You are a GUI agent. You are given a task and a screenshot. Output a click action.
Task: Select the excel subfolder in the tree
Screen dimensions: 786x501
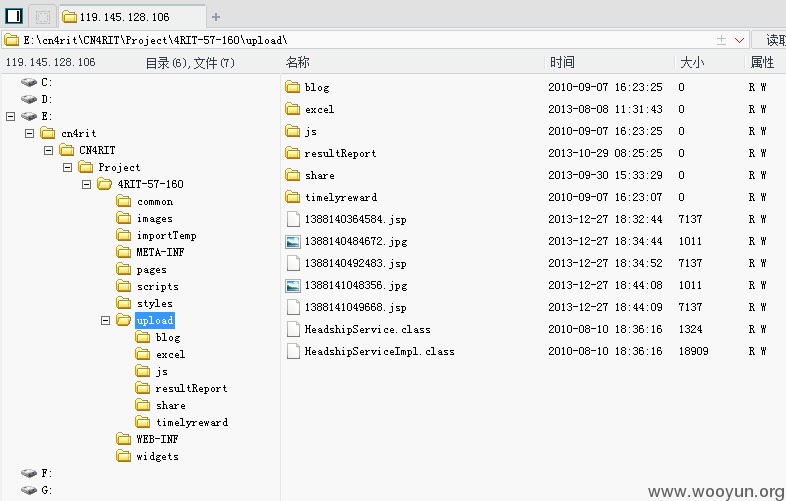tap(170, 355)
